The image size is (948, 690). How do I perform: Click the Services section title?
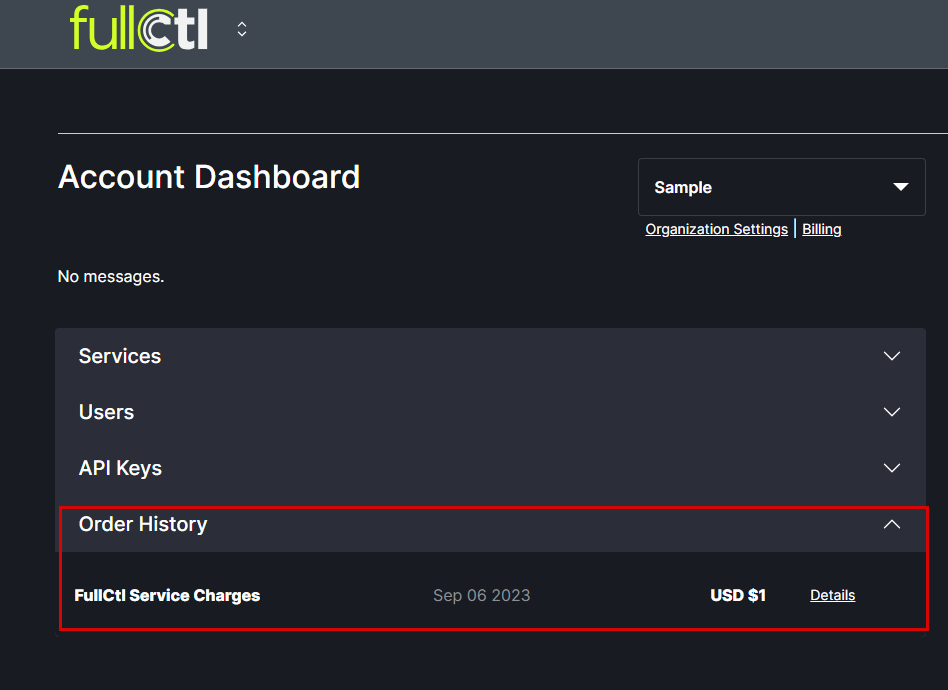pos(120,356)
